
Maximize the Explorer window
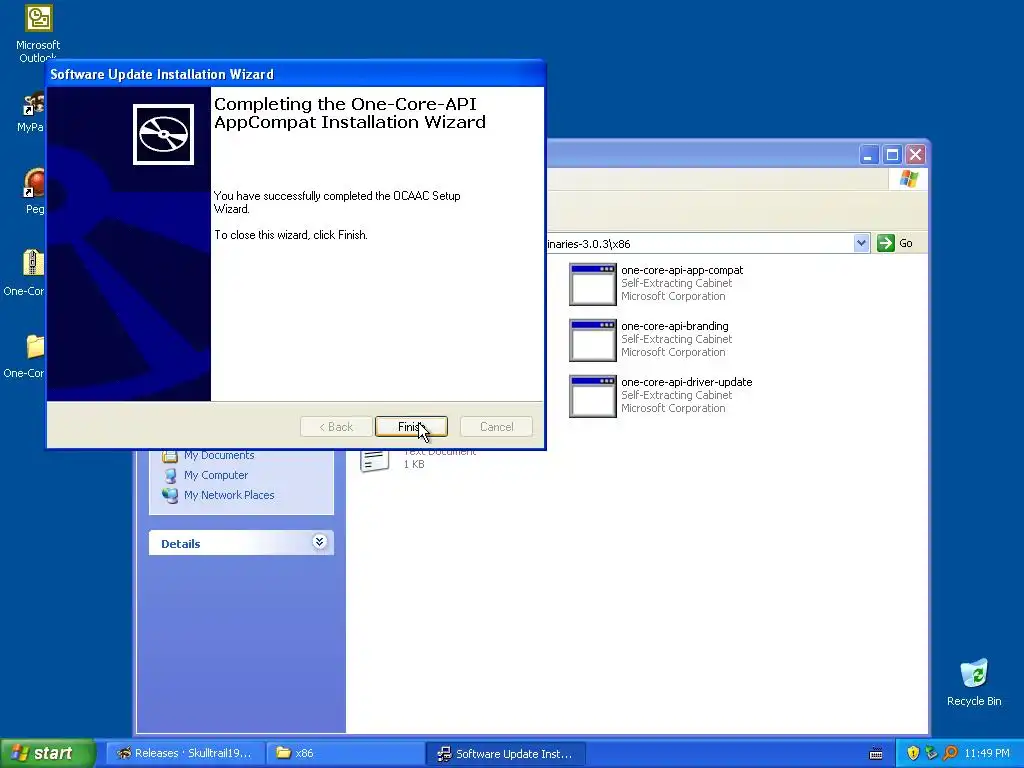[x=892, y=155]
